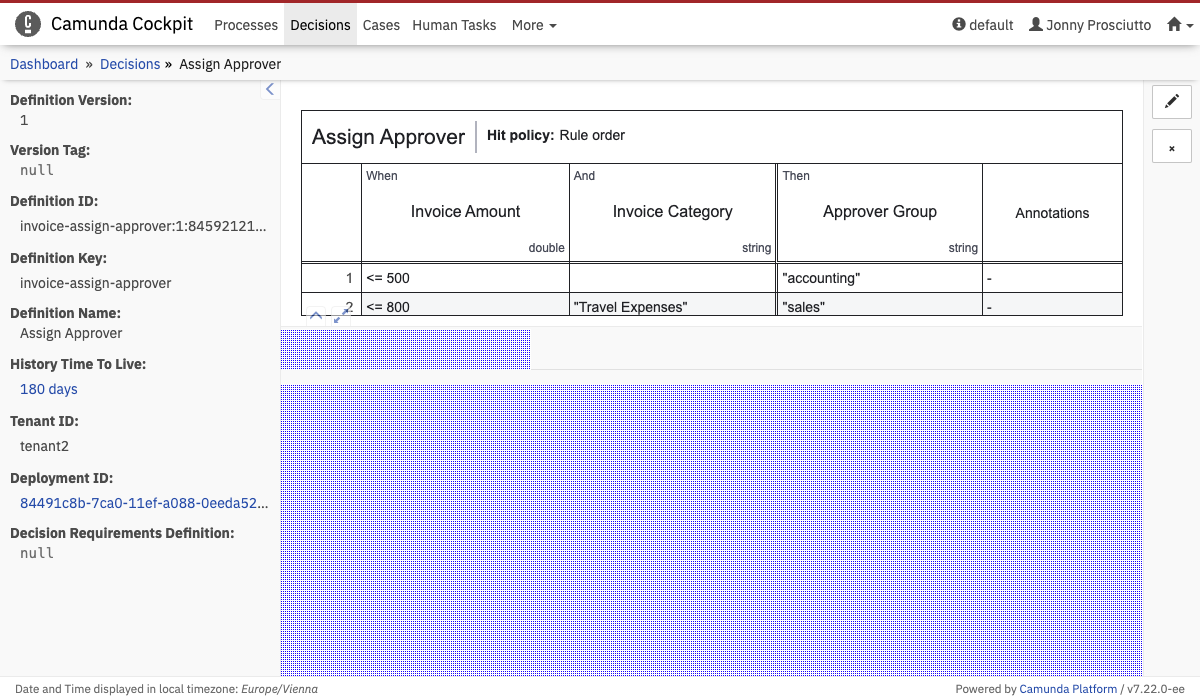Click the pencil edit button for the decision table
Viewport: 1200px width, 700px height.
pyautogui.click(x=1172, y=102)
